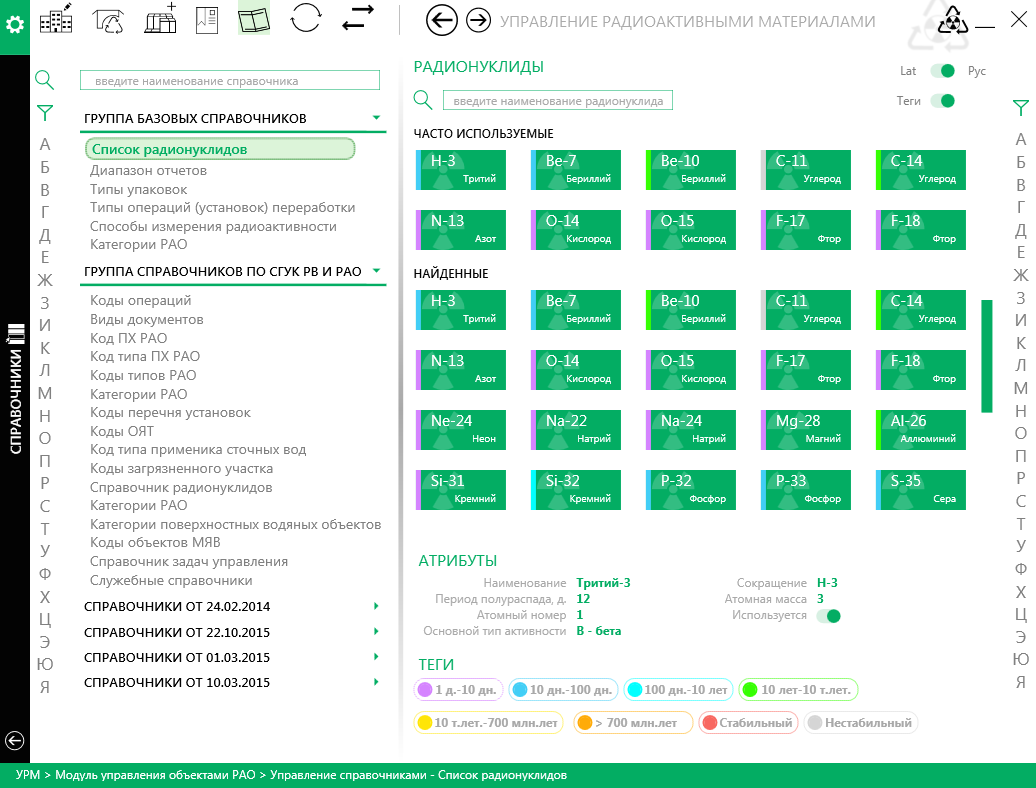This screenshot has height=788, width=1036.
Task: Toggle the Используется switch
Action: [829, 616]
